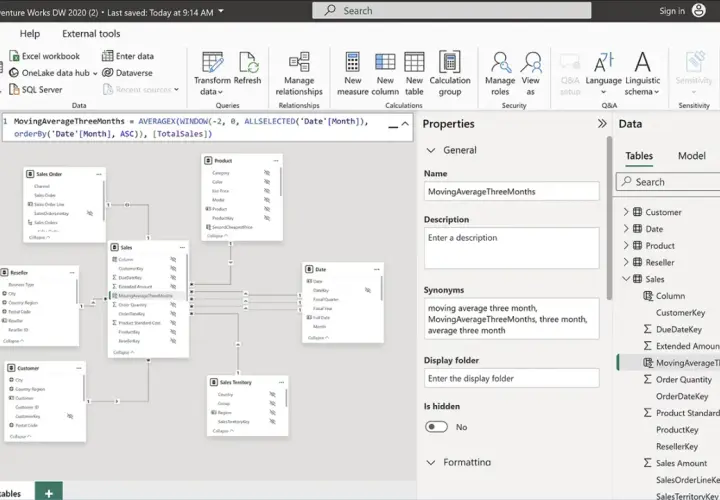The width and height of the screenshot is (720, 500).
Task: Open Language Q&A options
Action: [603, 73]
